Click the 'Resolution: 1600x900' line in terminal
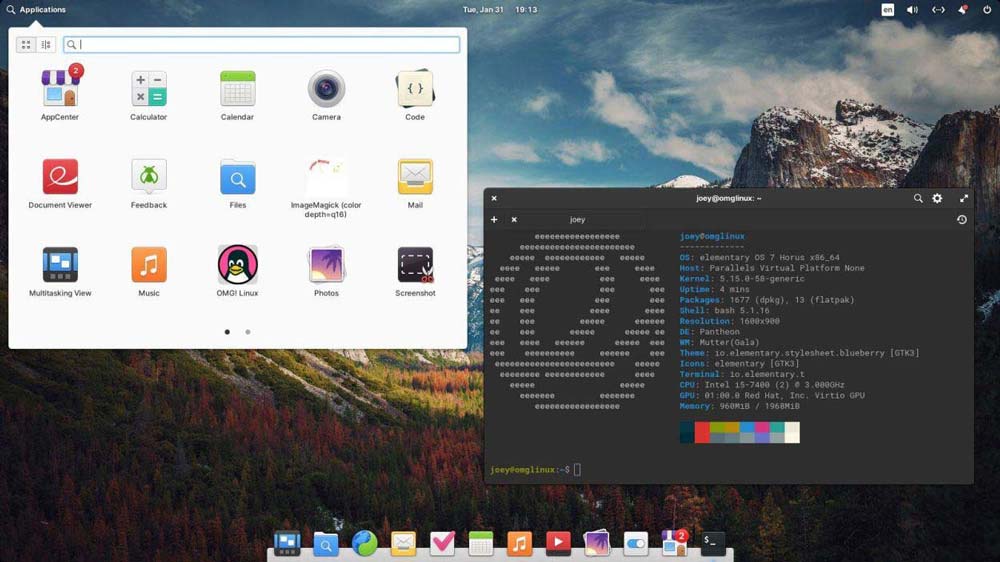1000x562 pixels. [729, 321]
